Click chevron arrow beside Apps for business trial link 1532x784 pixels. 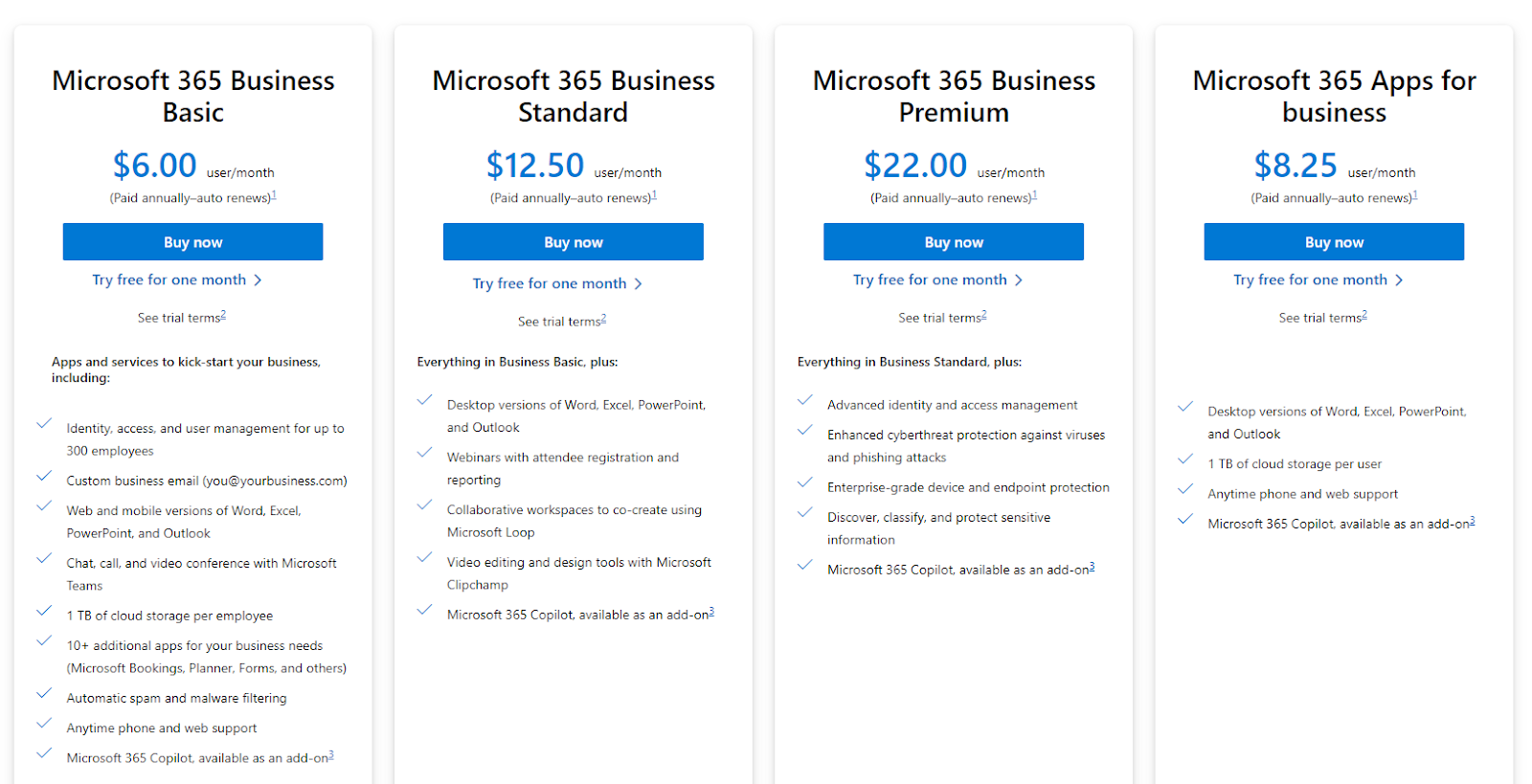(x=1399, y=280)
